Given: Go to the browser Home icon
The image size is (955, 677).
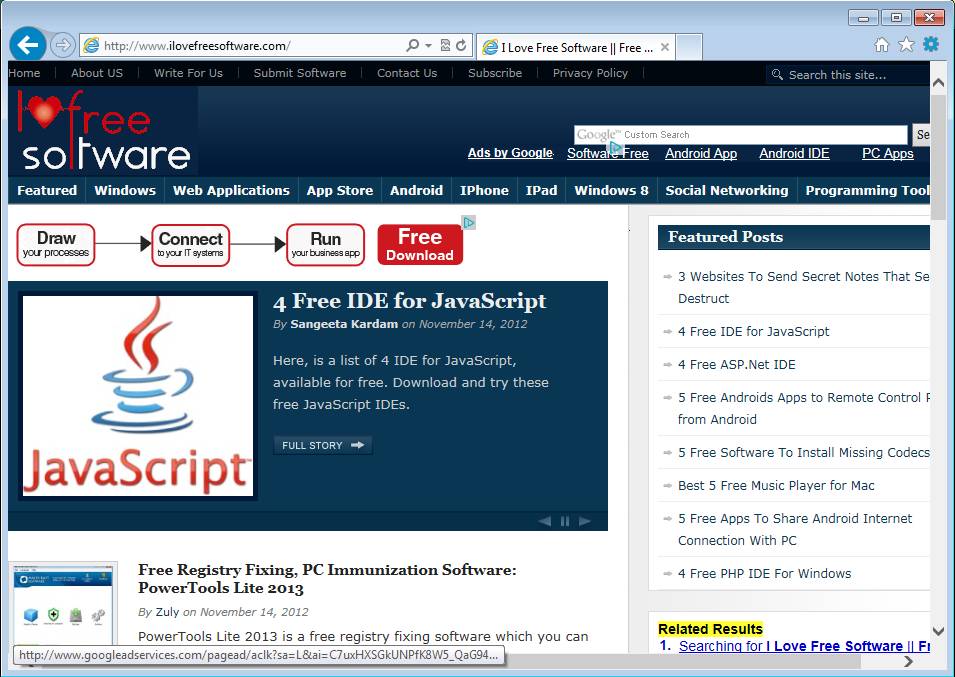Looking at the screenshot, I should tap(881, 44).
